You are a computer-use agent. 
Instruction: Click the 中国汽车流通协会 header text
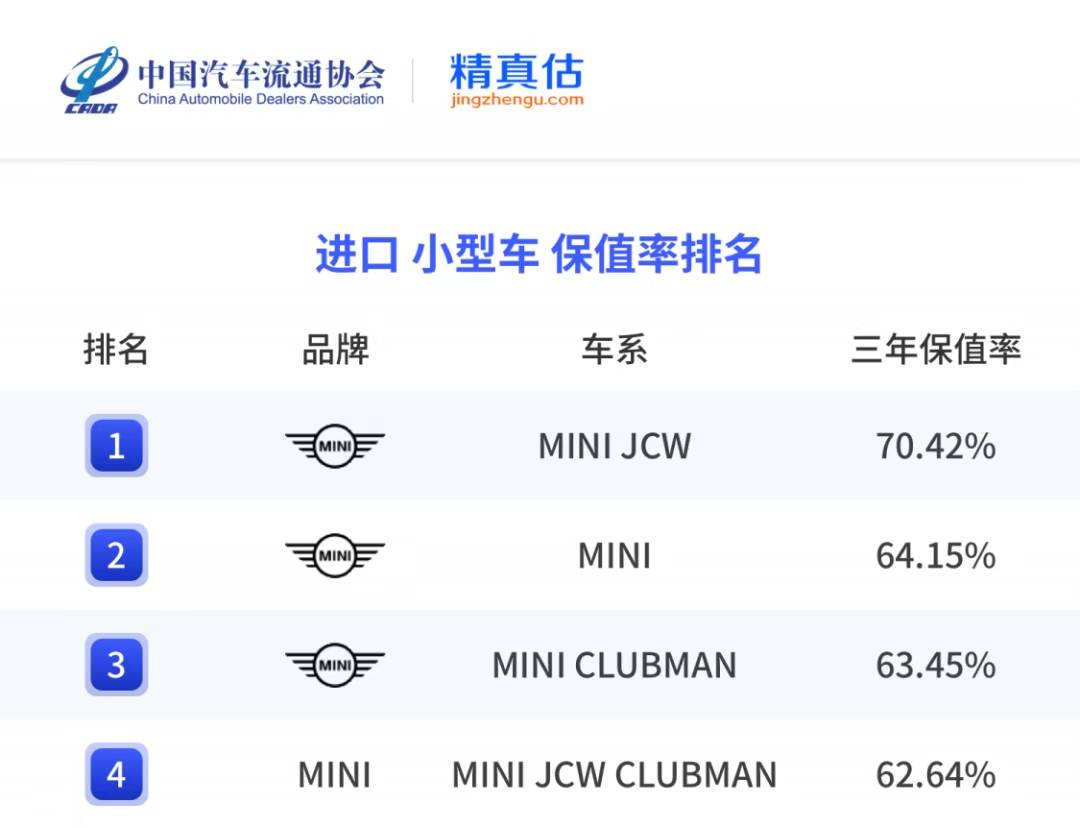pos(261,73)
